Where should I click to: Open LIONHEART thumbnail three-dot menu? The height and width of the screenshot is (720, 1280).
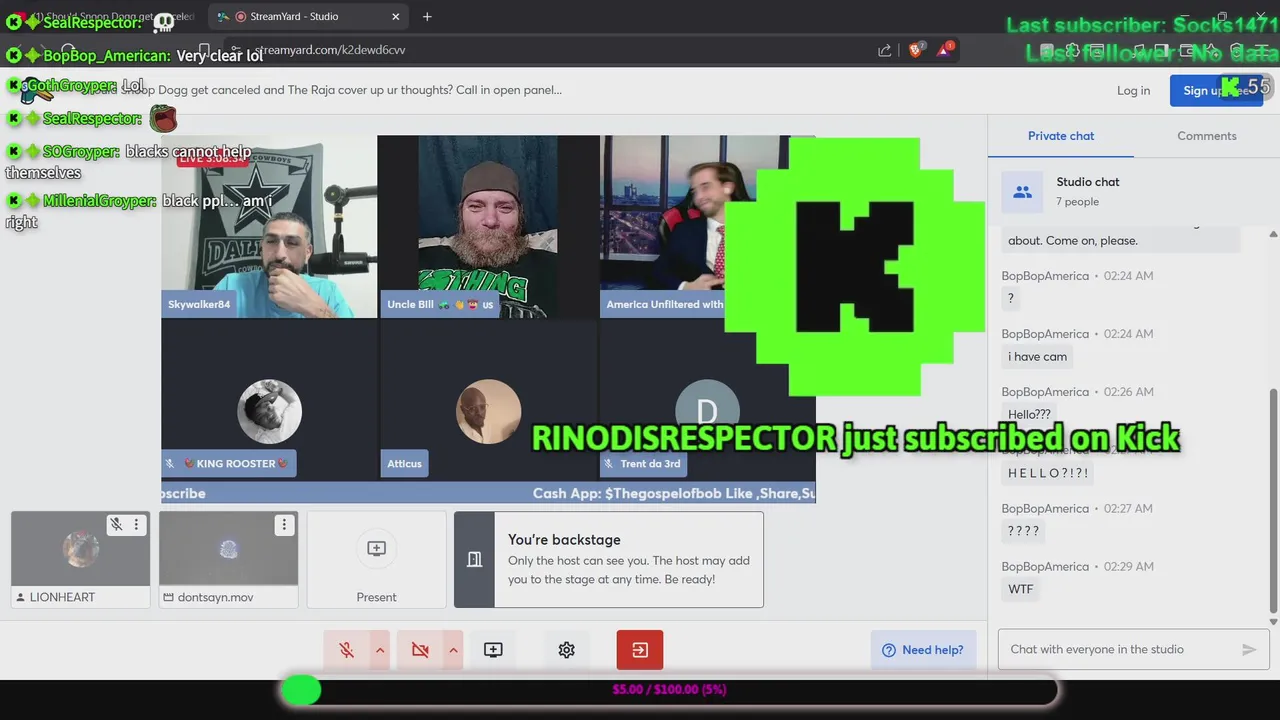pos(137,524)
